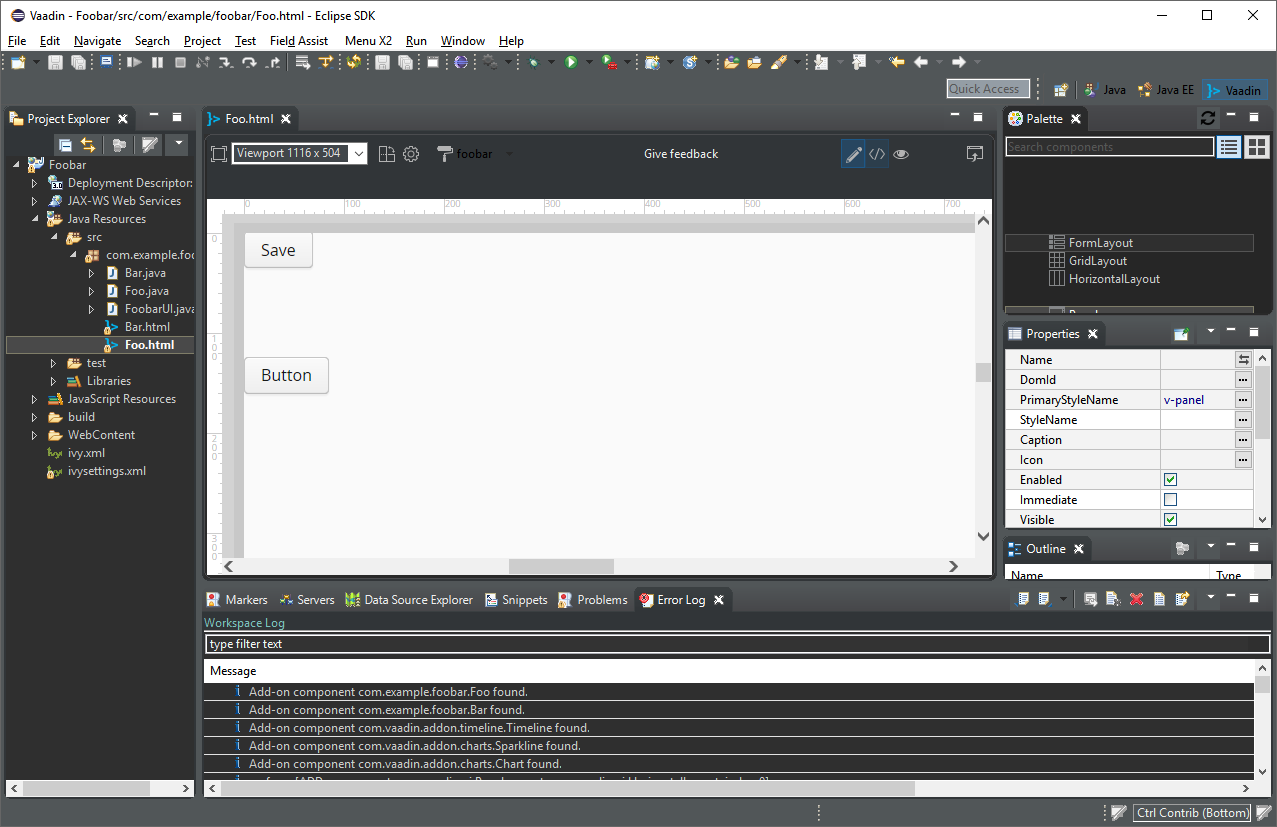
Task: Toggle the preview eye icon
Action: pos(901,154)
